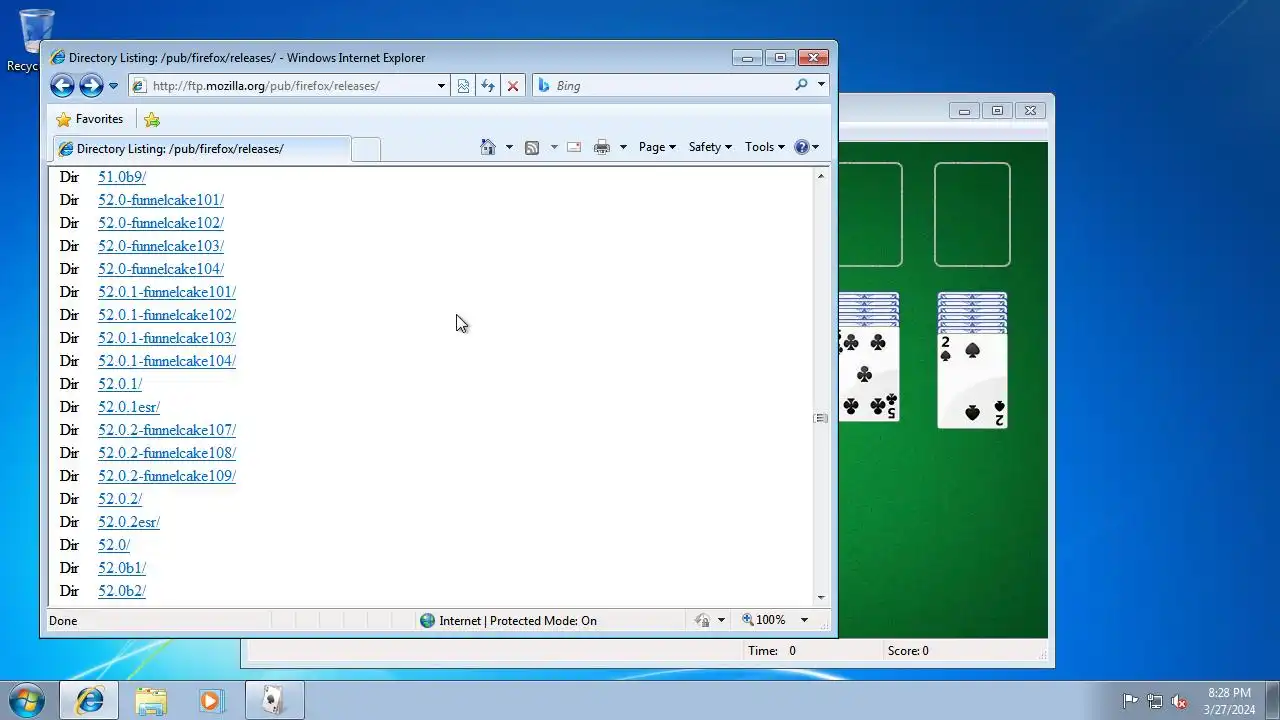Open the 52.0b1/ directory link

122,568
